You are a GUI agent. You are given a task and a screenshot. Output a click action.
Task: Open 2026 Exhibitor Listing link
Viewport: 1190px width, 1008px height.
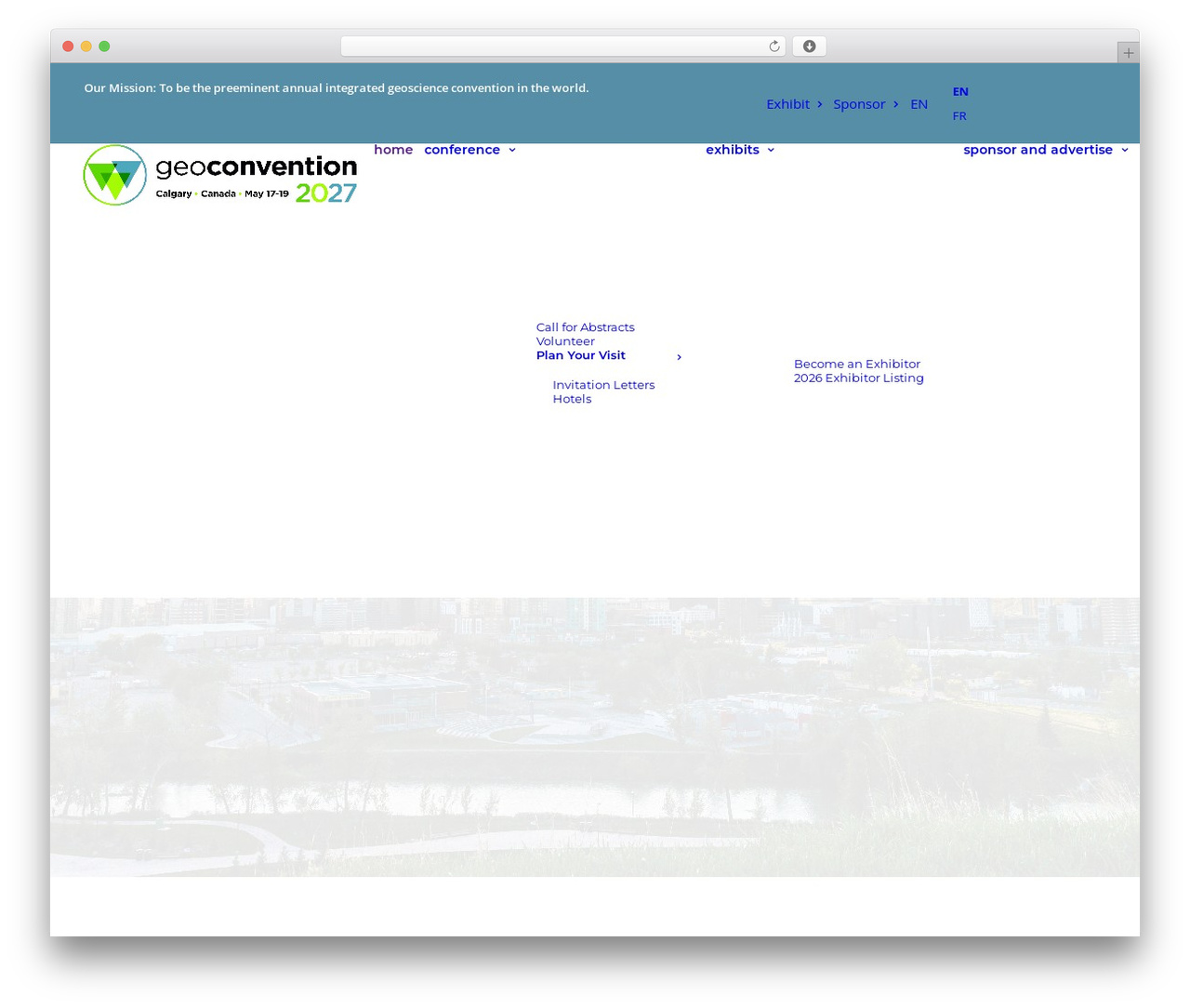pyautogui.click(x=859, y=378)
